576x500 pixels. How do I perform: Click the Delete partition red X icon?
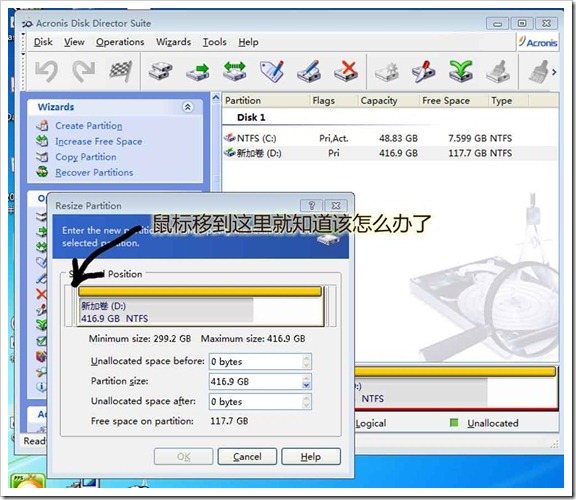click(x=346, y=71)
